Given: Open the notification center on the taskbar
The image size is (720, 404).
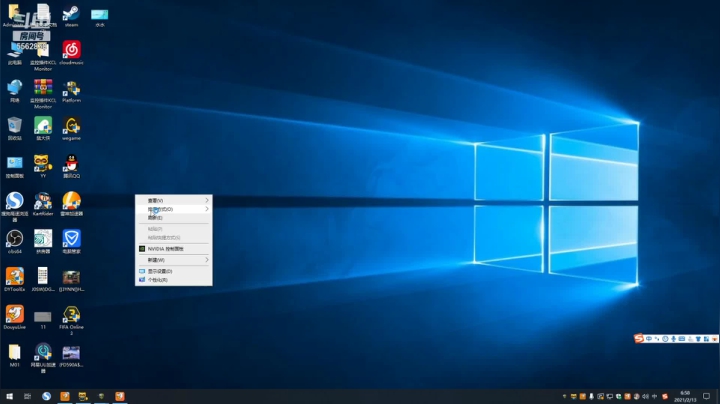Looking at the screenshot, I should (707, 396).
